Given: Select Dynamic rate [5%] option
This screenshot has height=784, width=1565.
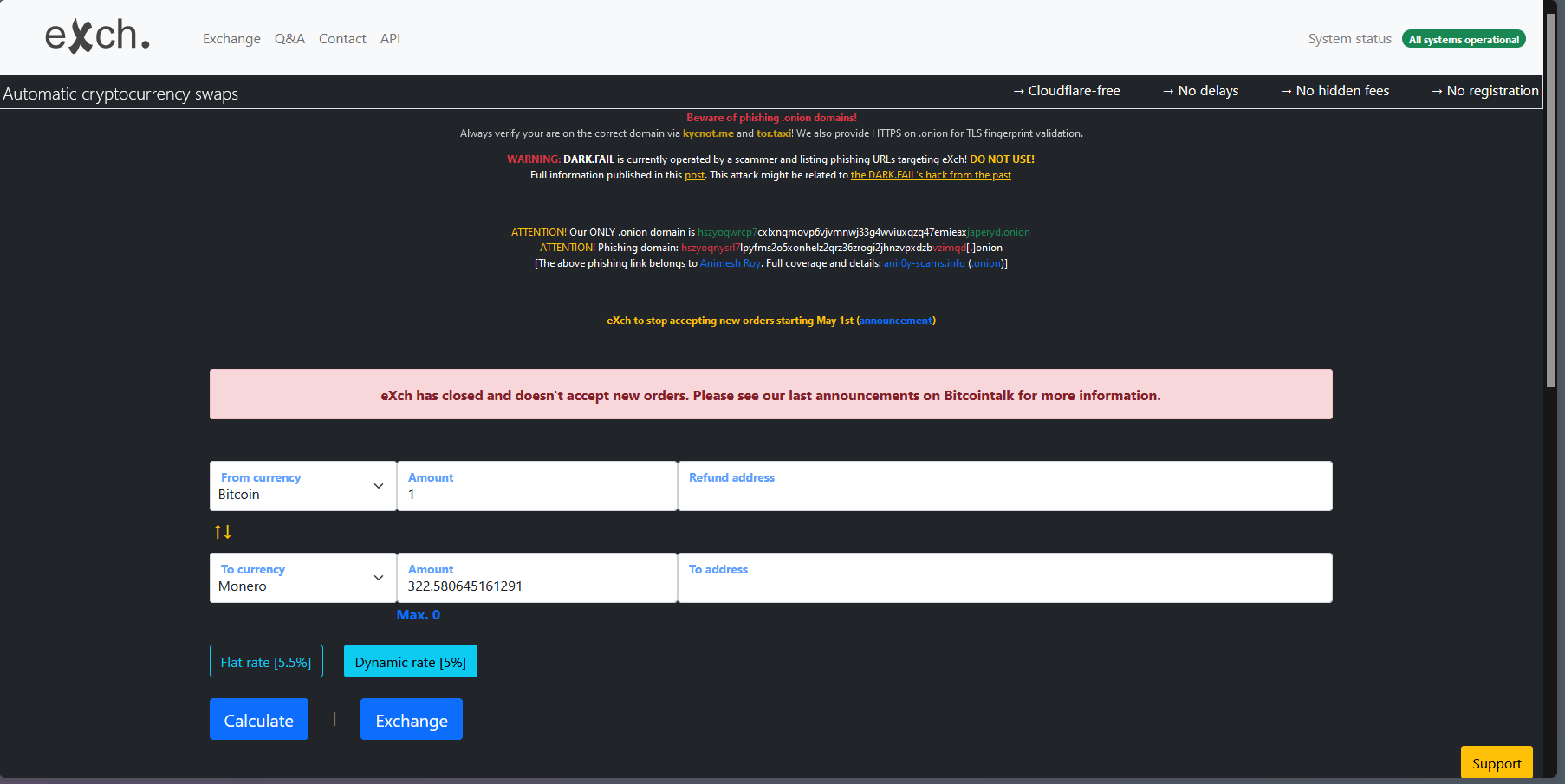Looking at the screenshot, I should [x=411, y=661].
